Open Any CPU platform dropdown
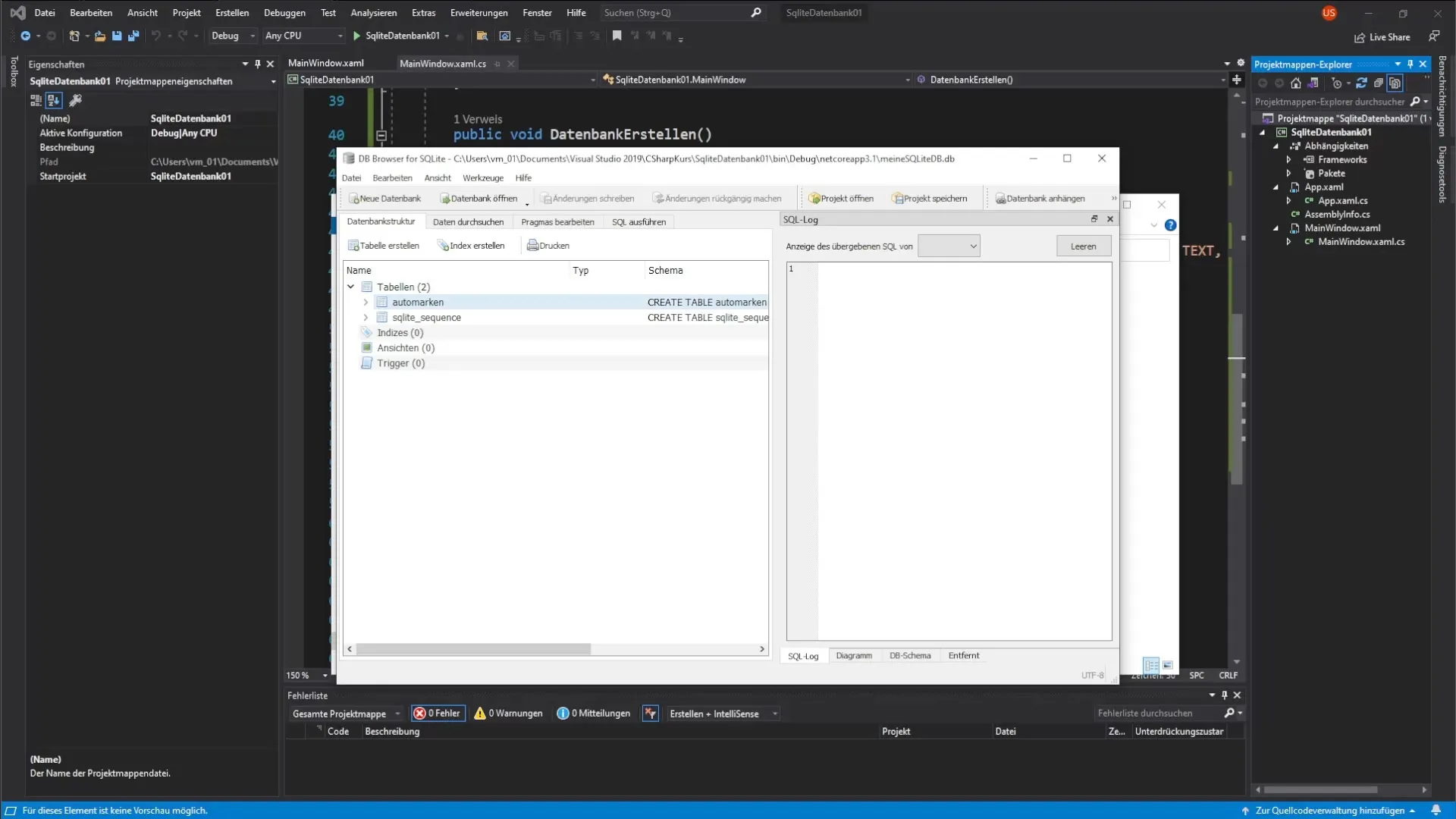 304,36
